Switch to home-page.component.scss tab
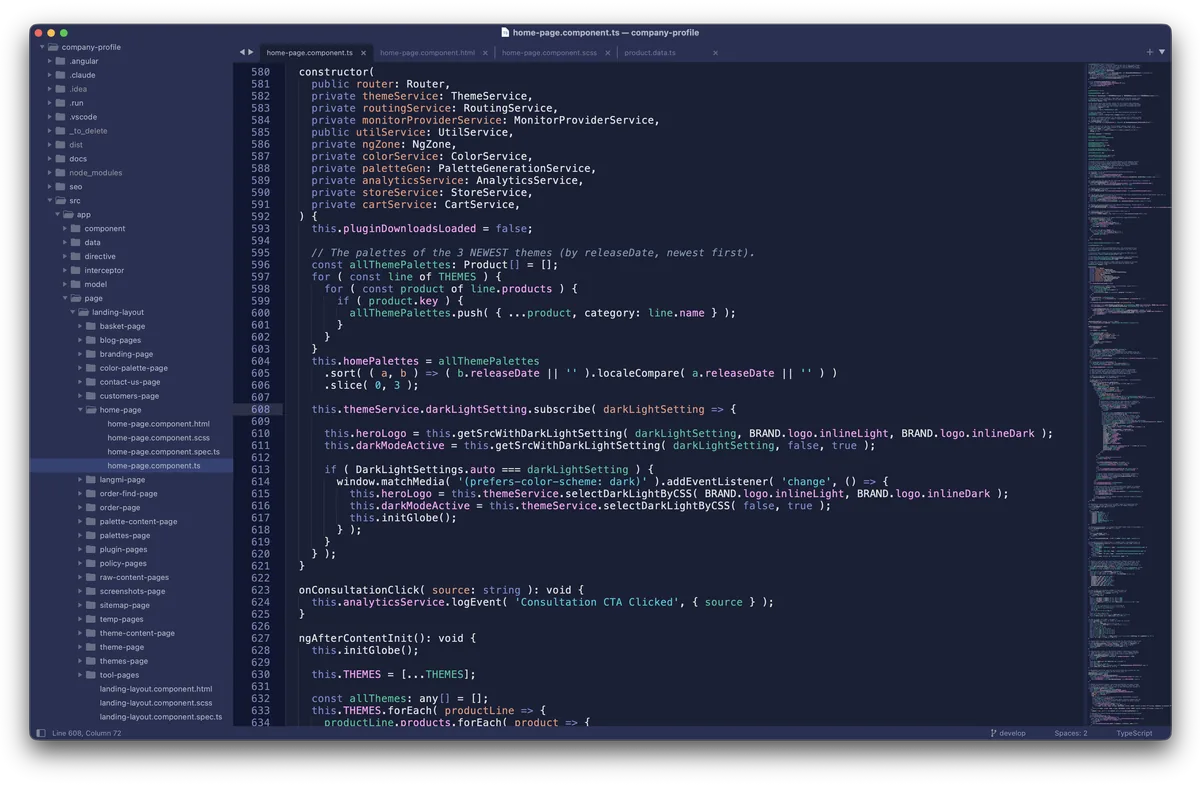 549,53
